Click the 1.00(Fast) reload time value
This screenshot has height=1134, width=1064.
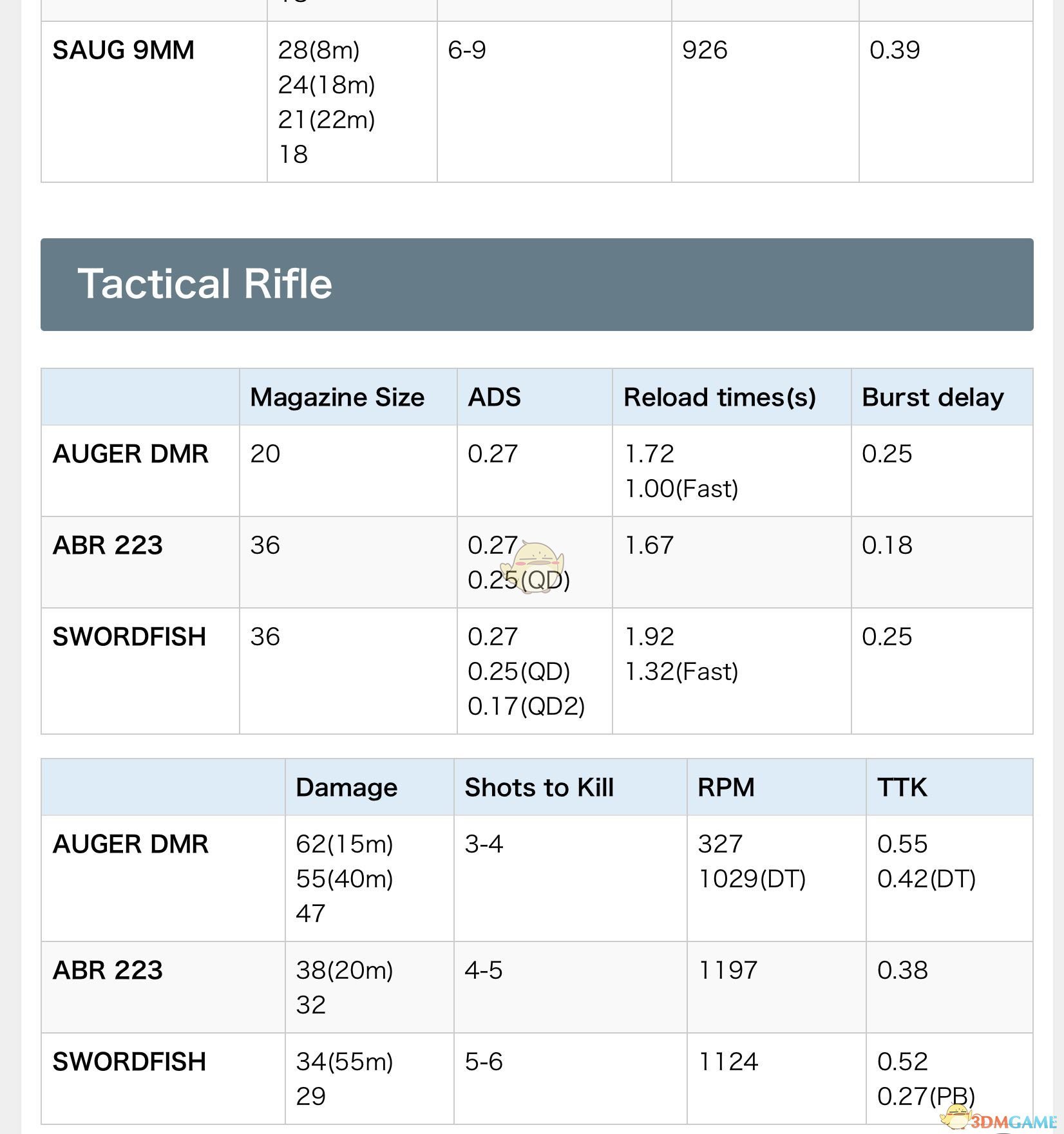click(681, 489)
